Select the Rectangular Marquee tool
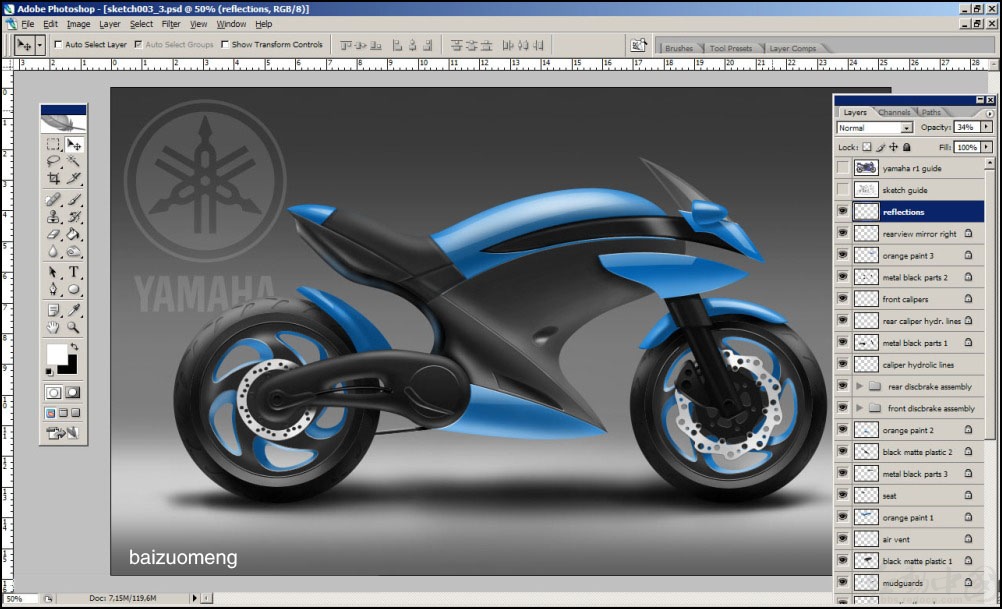 point(54,144)
